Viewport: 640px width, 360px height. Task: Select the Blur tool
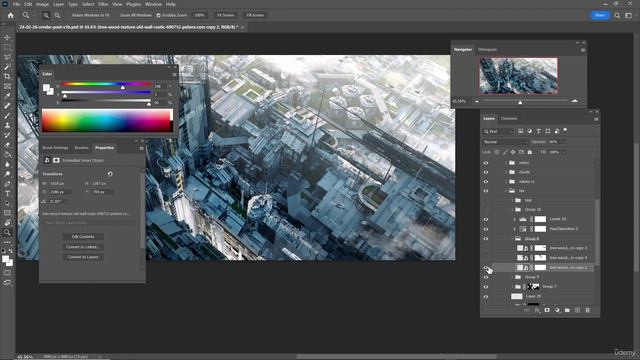(x=7, y=164)
